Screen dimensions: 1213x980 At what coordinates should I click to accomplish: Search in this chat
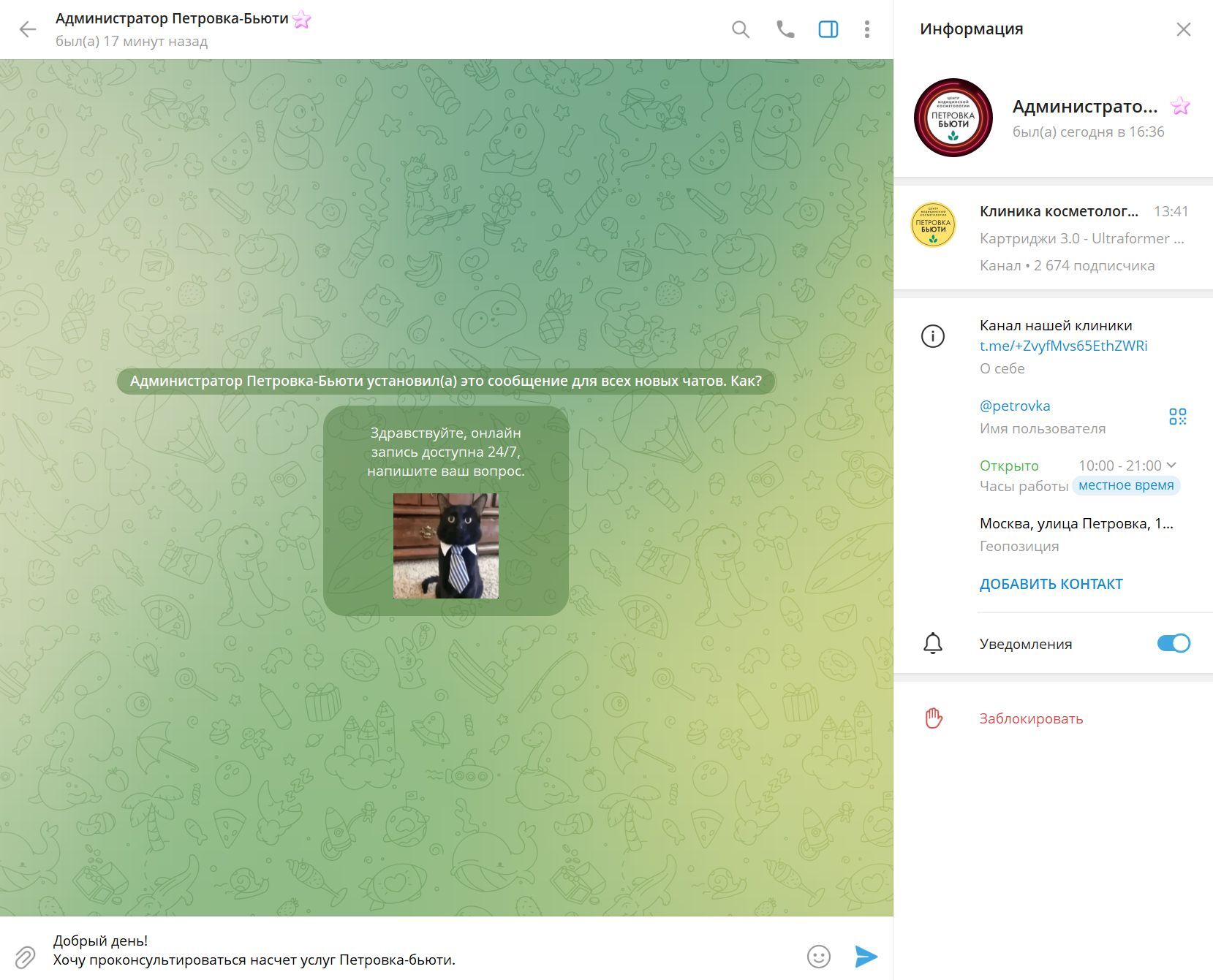click(741, 29)
